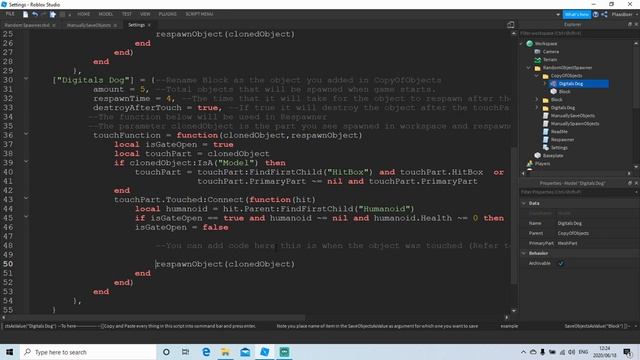The height and width of the screenshot is (360, 640).
Task: Select the Players service in the Explorer
Action: (542, 164)
